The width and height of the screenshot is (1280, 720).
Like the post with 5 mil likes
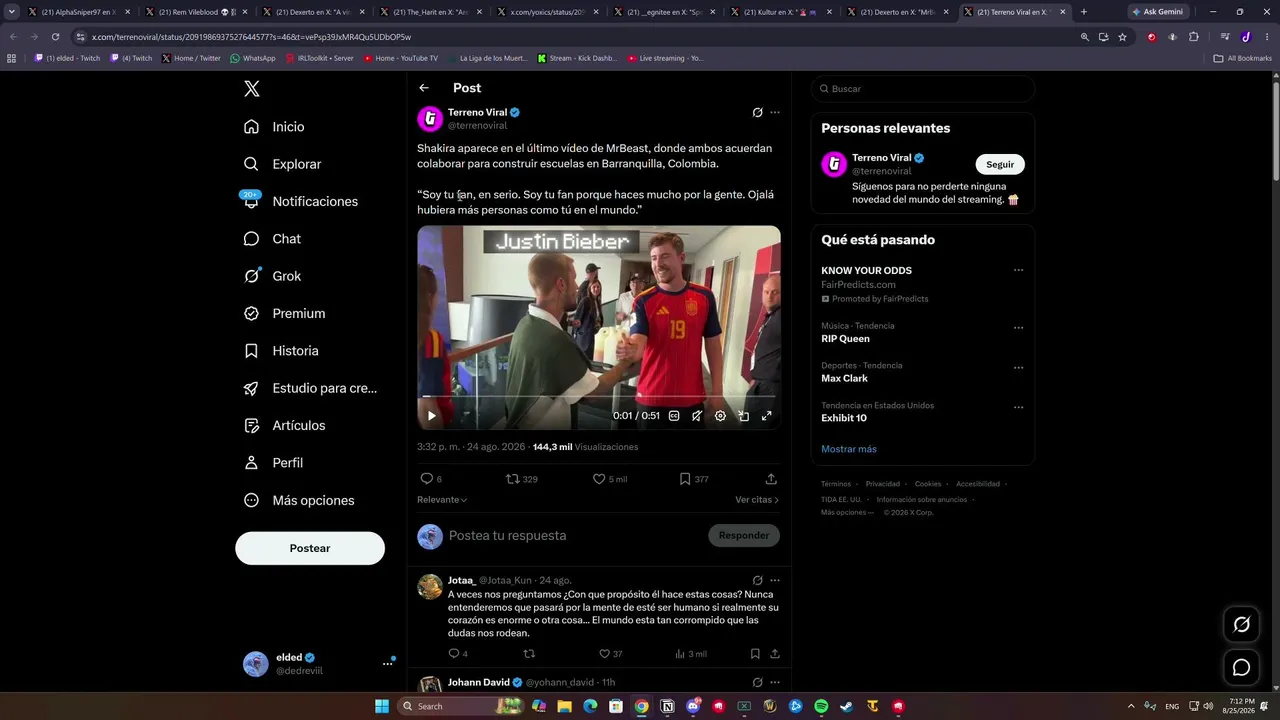coord(610,479)
